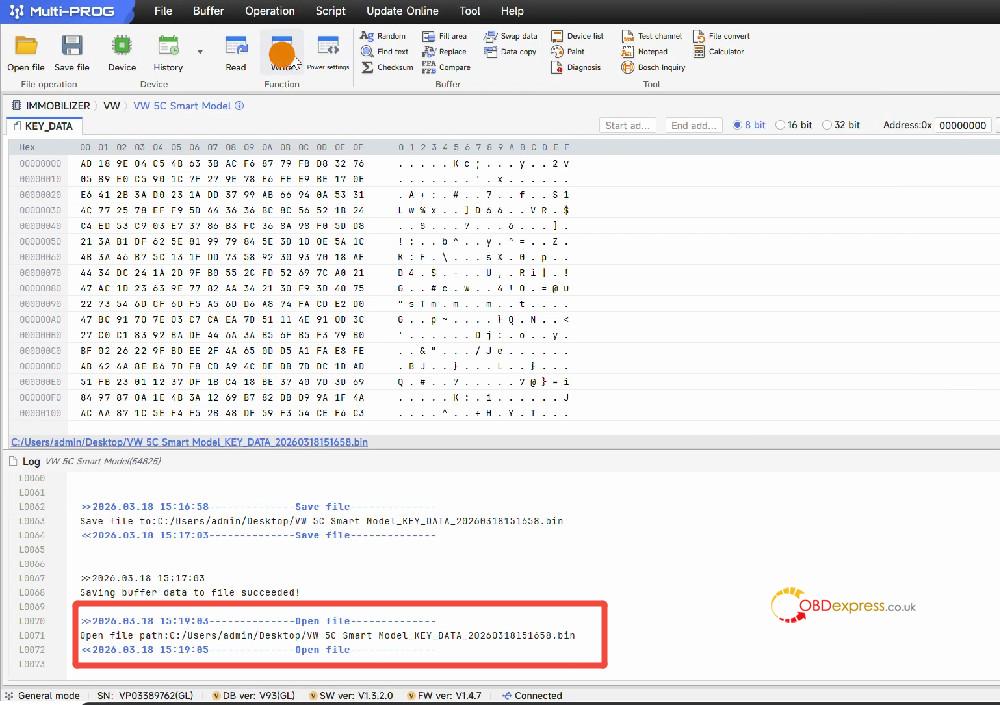Open the saved KEY_DATA bin file path link
This screenshot has height=705, width=1000.
[x=189, y=441]
